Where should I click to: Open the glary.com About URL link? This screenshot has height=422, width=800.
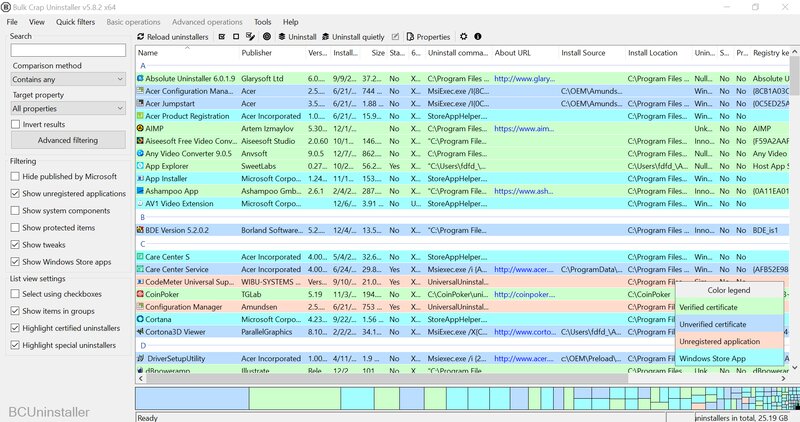pos(524,79)
